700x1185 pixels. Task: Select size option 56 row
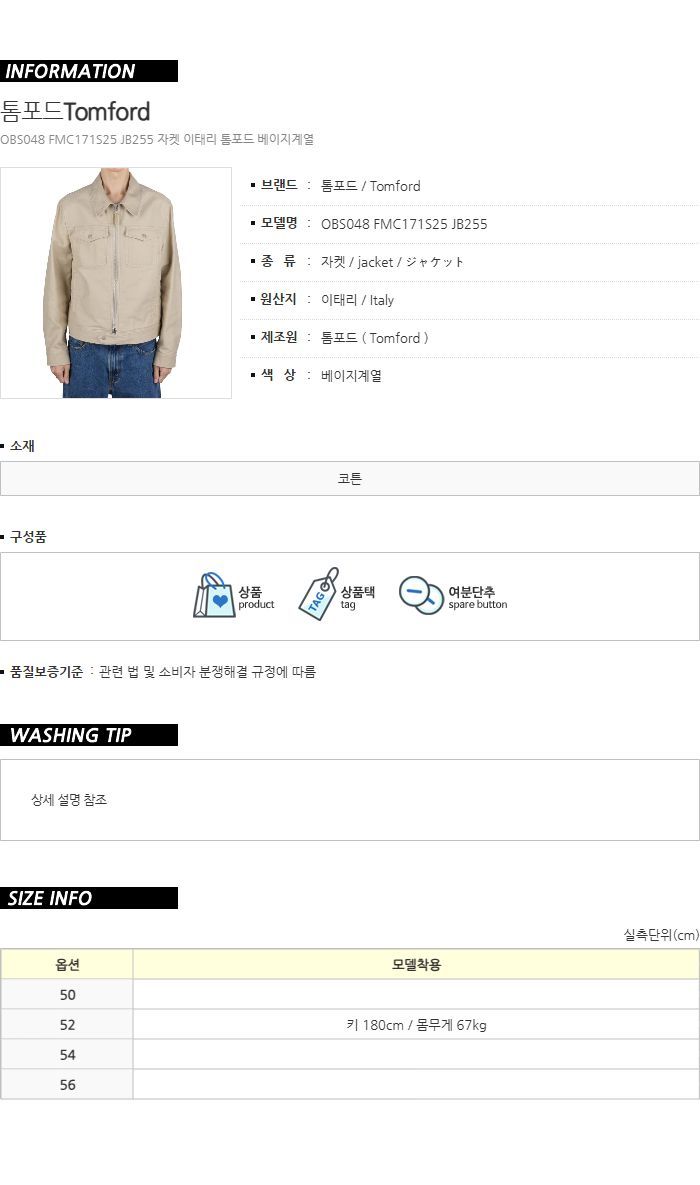350,1084
